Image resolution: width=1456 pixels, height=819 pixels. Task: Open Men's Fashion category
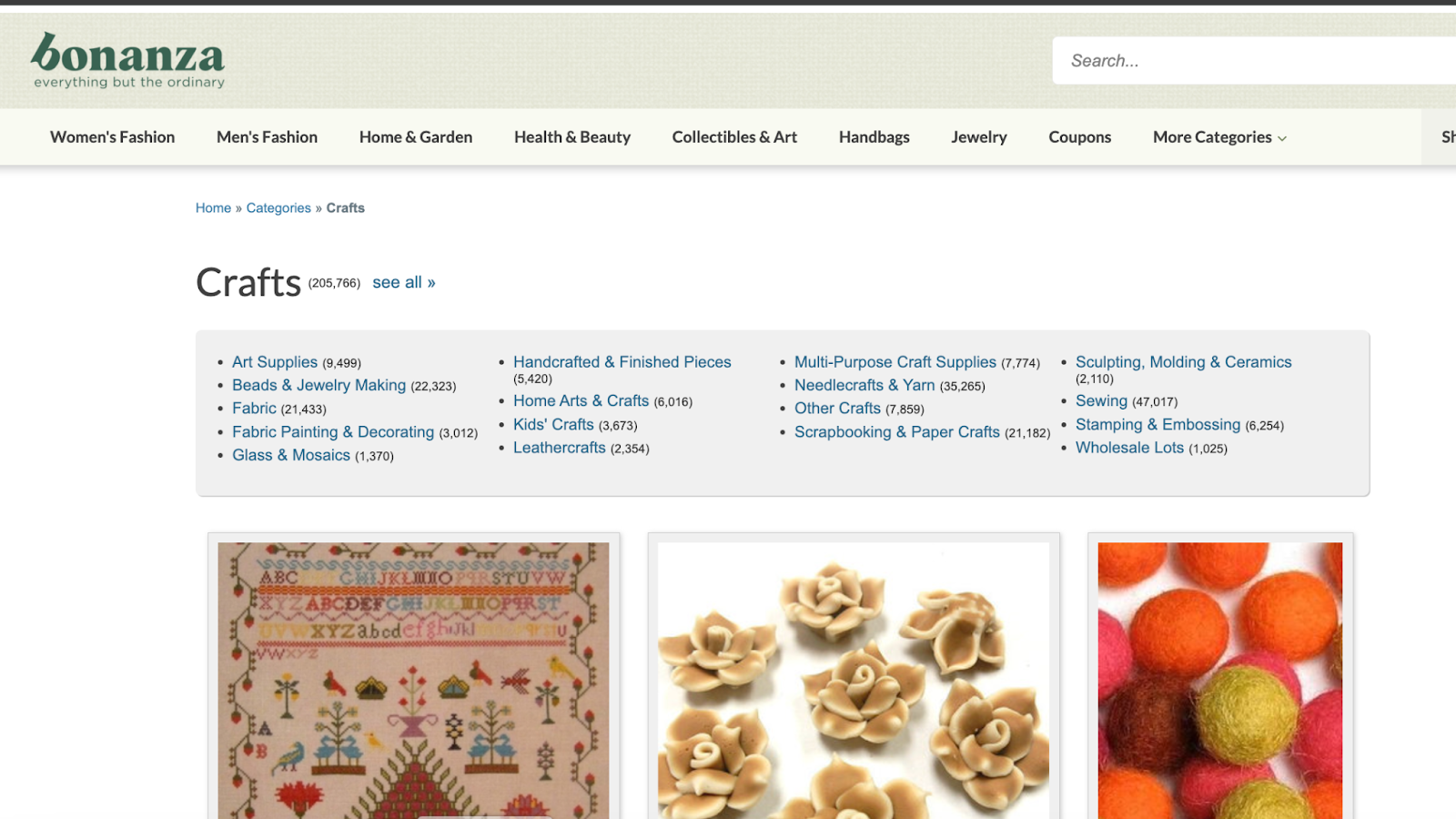point(267,137)
